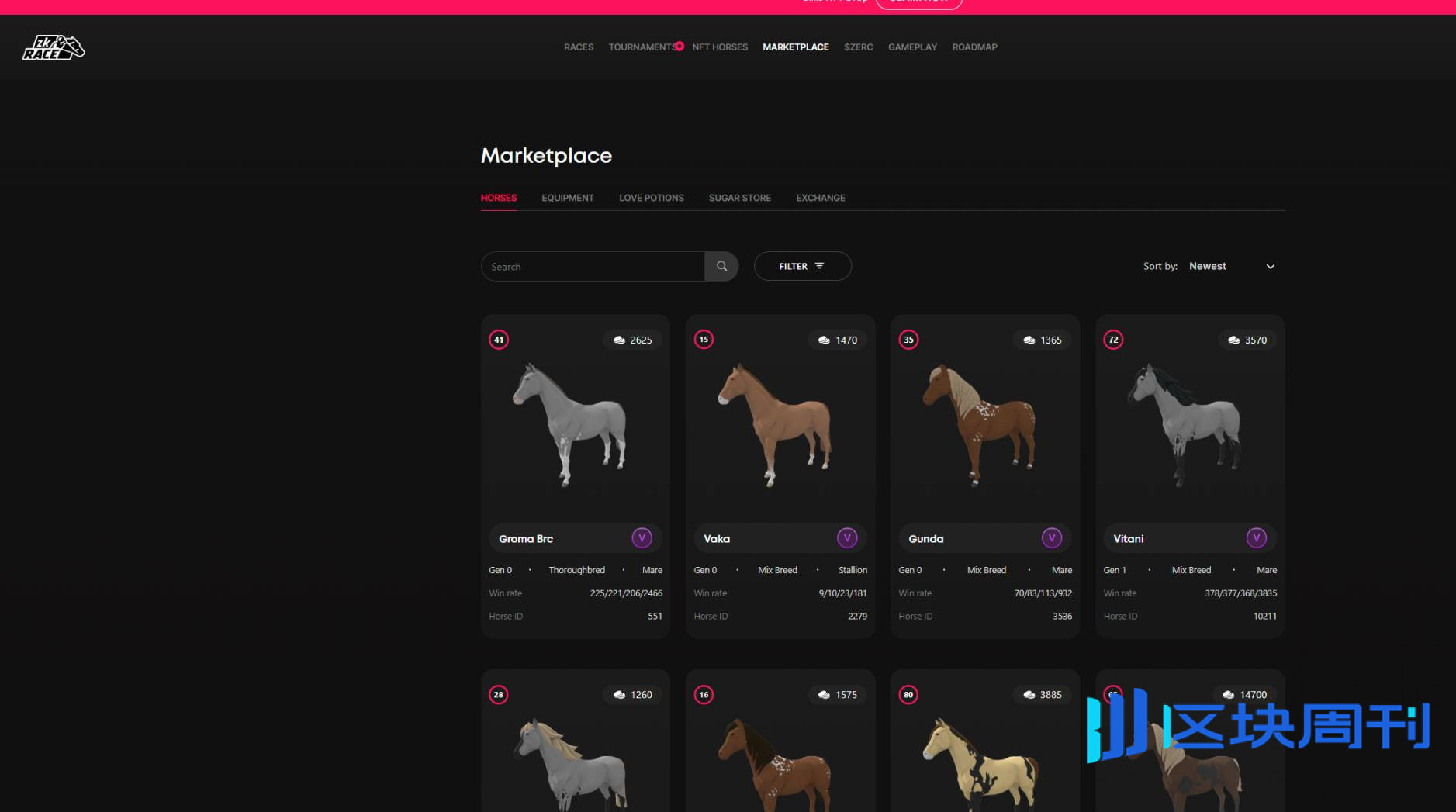The width and height of the screenshot is (1456, 812).
Task: Open $ZERC page
Action: [859, 47]
